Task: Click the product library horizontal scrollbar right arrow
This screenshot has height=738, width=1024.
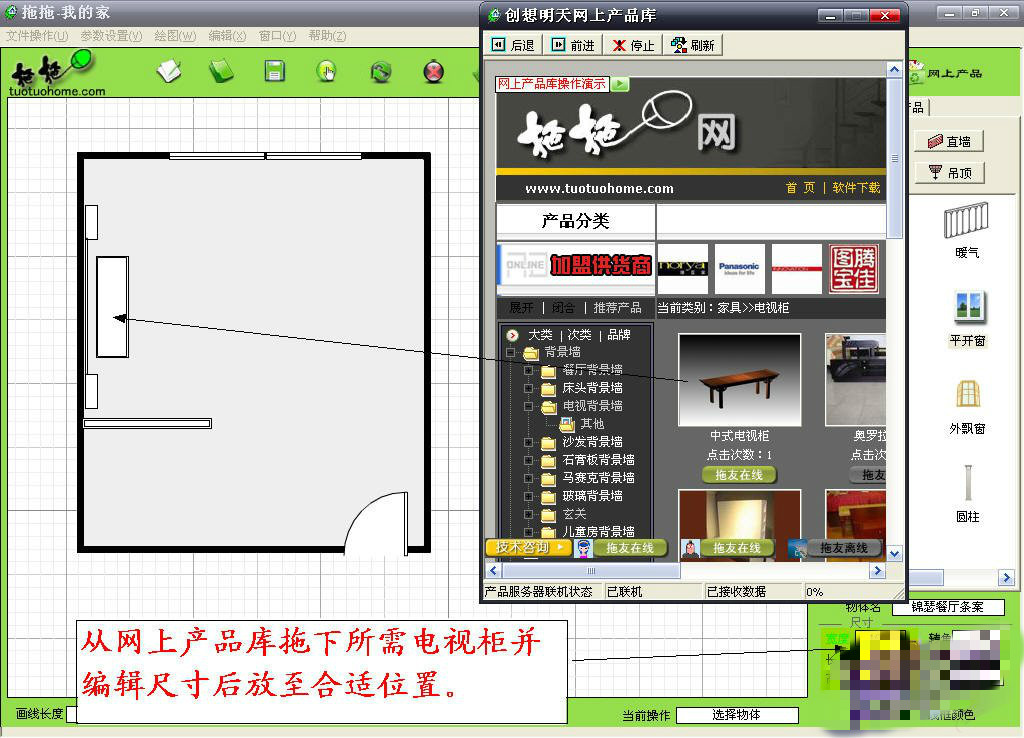Action: point(877,571)
